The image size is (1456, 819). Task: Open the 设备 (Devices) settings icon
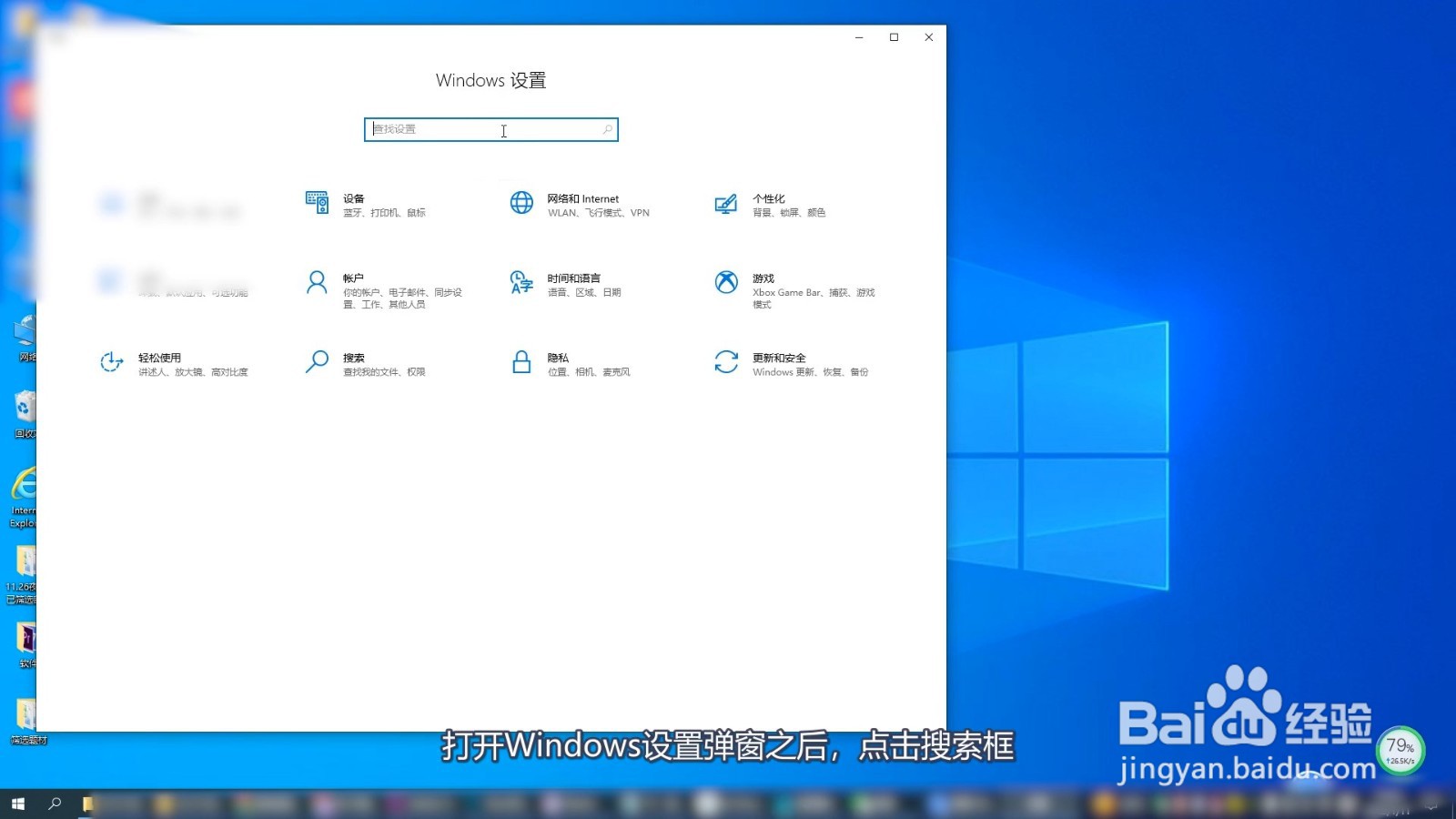pos(317,203)
